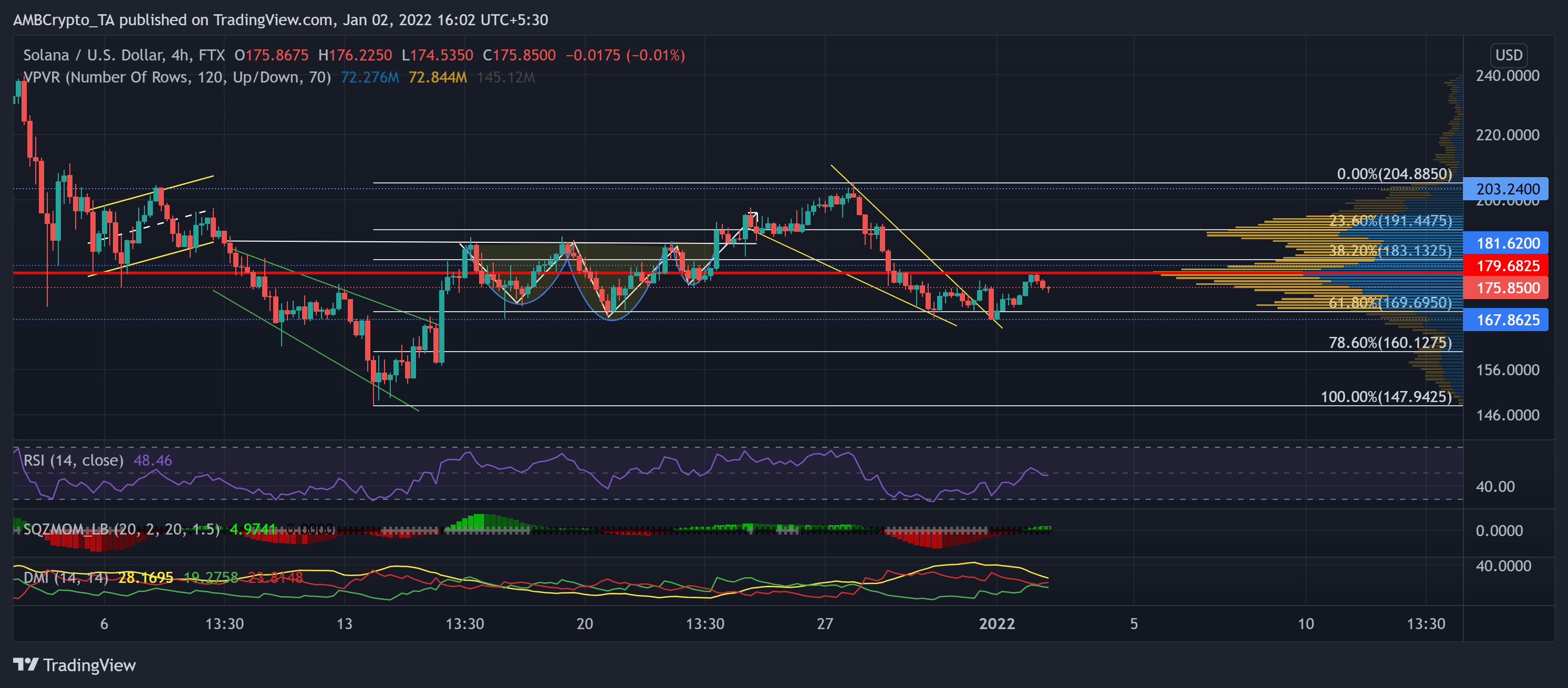Click the red 179.6825 price label

tap(1506, 266)
